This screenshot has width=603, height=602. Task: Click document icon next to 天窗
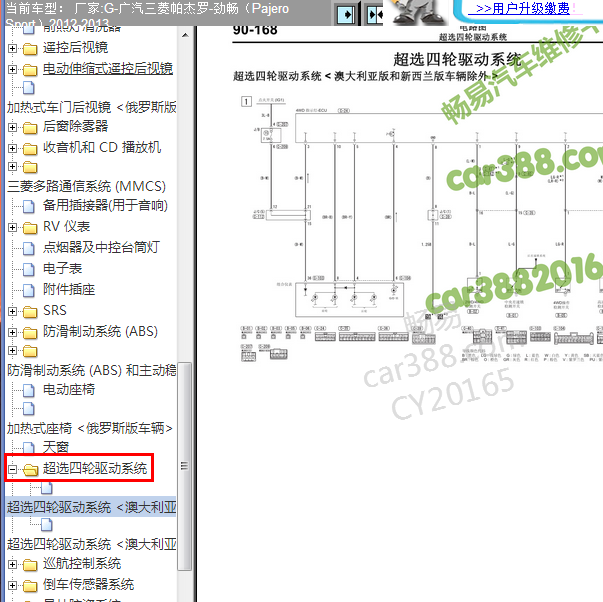[29, 447]
